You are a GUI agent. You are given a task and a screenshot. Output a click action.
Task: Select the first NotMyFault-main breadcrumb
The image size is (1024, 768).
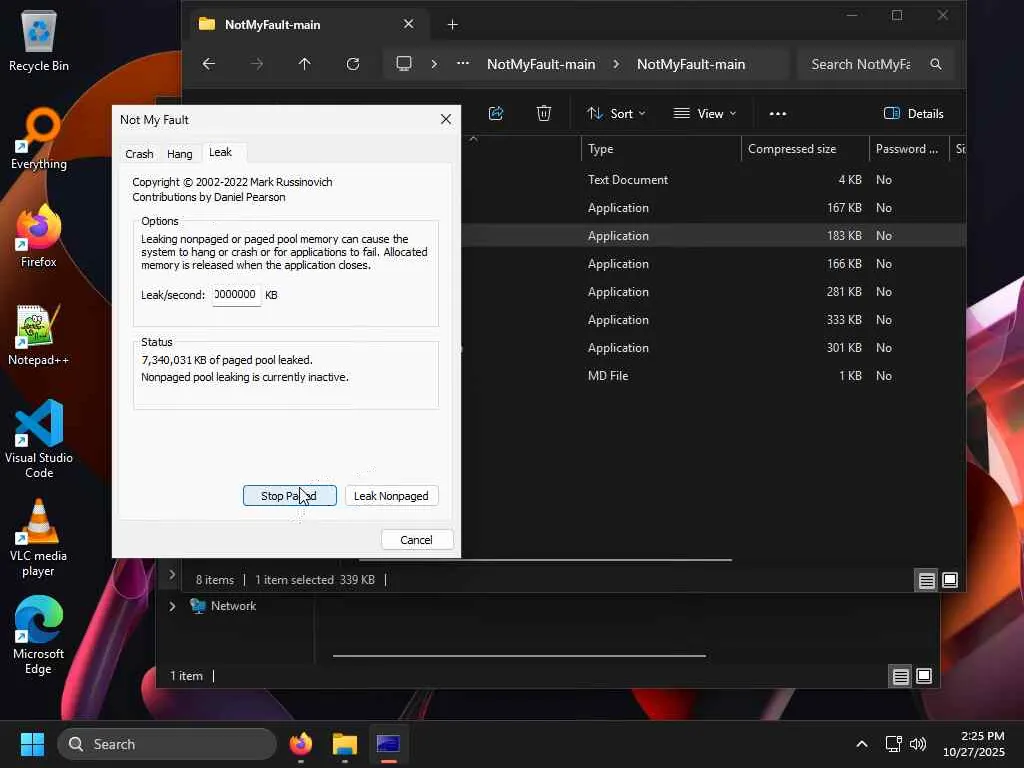point(541,64)
